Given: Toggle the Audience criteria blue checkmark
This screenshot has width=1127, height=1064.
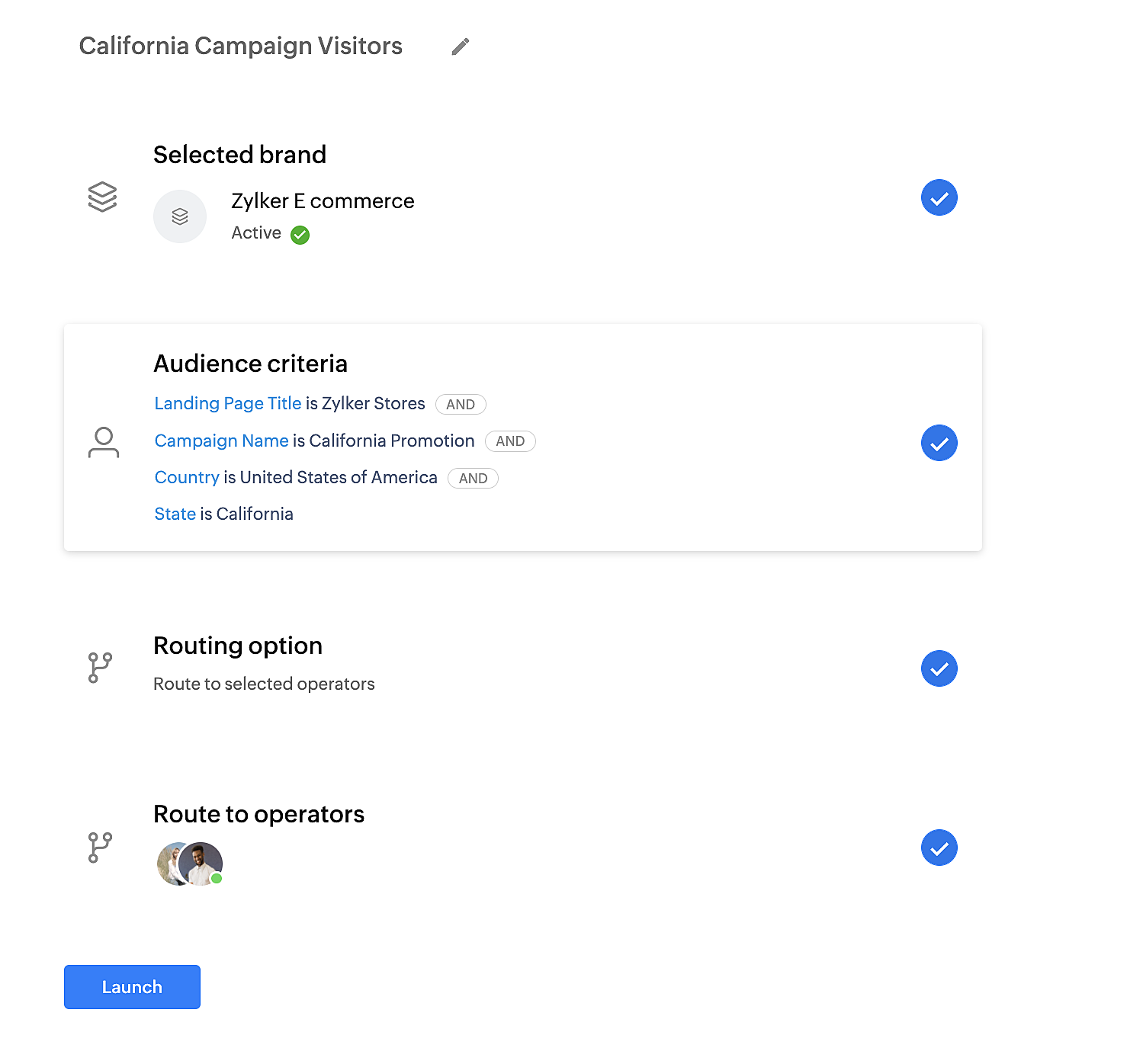Looking at the screenshot, I should [x=939, y=444].
